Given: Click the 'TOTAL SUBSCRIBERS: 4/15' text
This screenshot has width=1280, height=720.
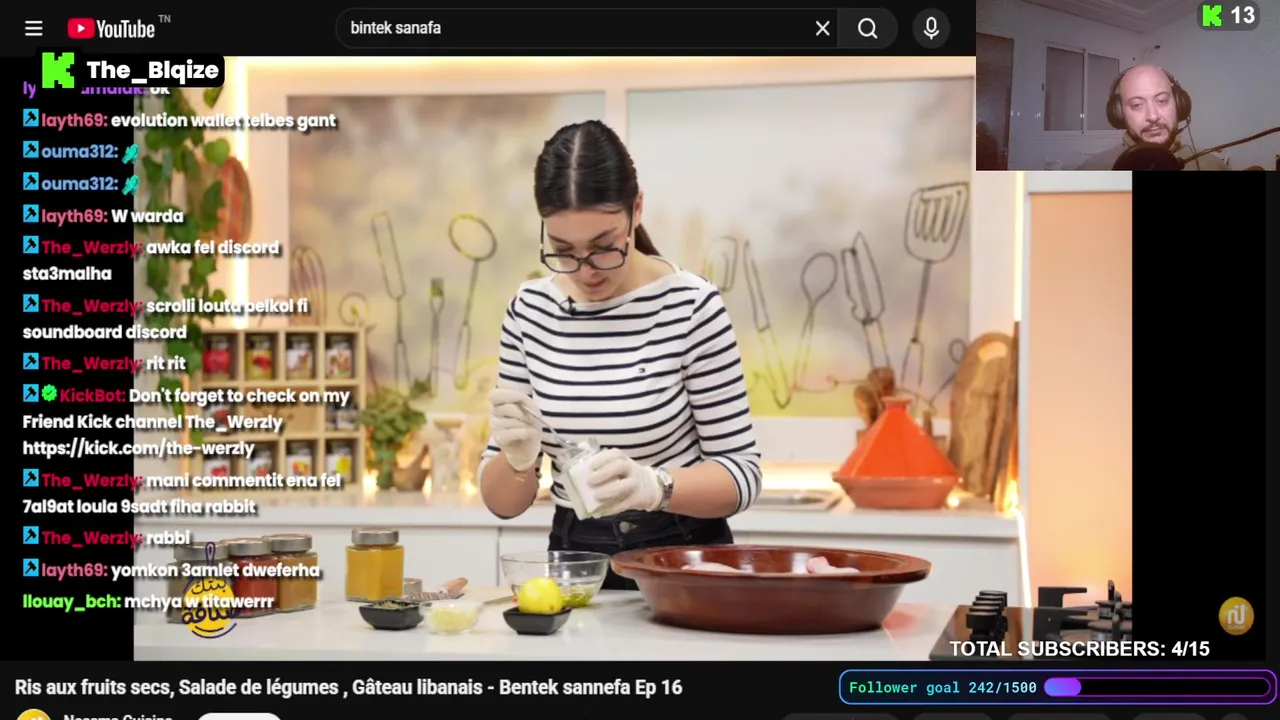Looking at the screenshot, I should coord(1079,649).
